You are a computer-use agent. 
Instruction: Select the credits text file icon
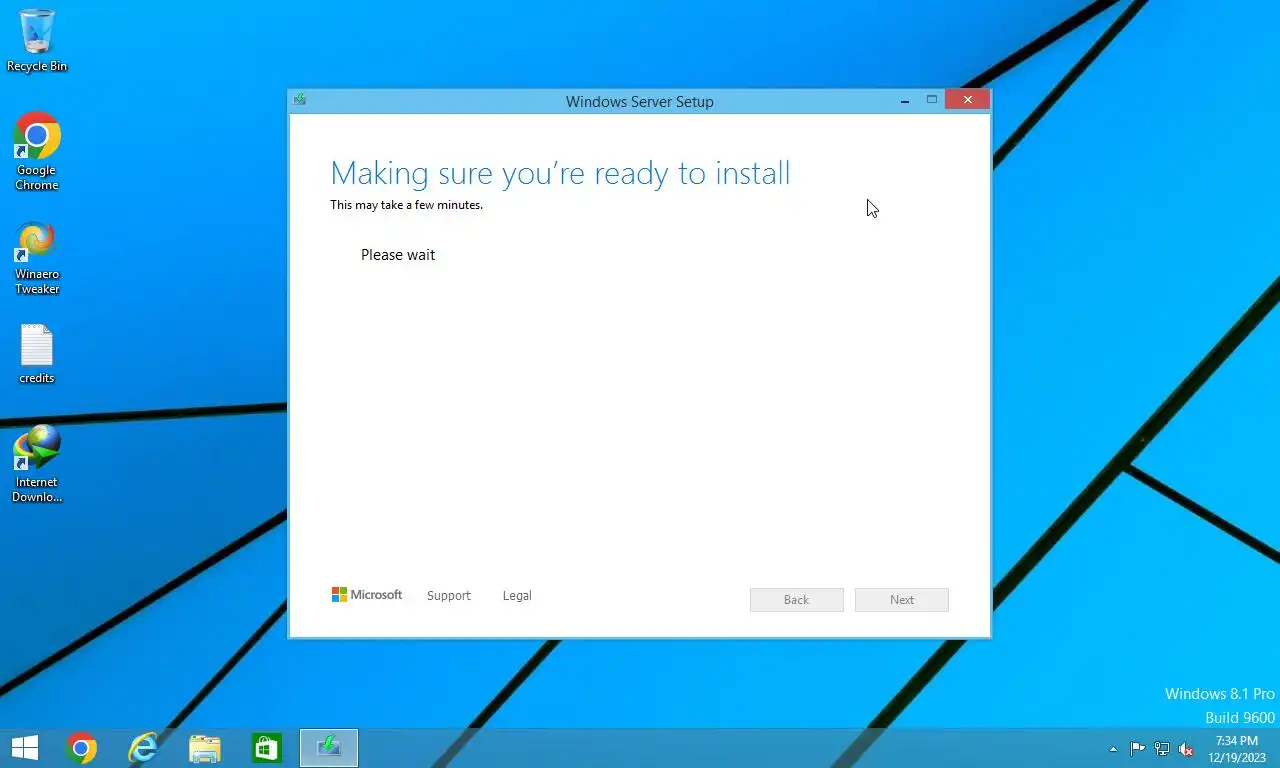37,354
